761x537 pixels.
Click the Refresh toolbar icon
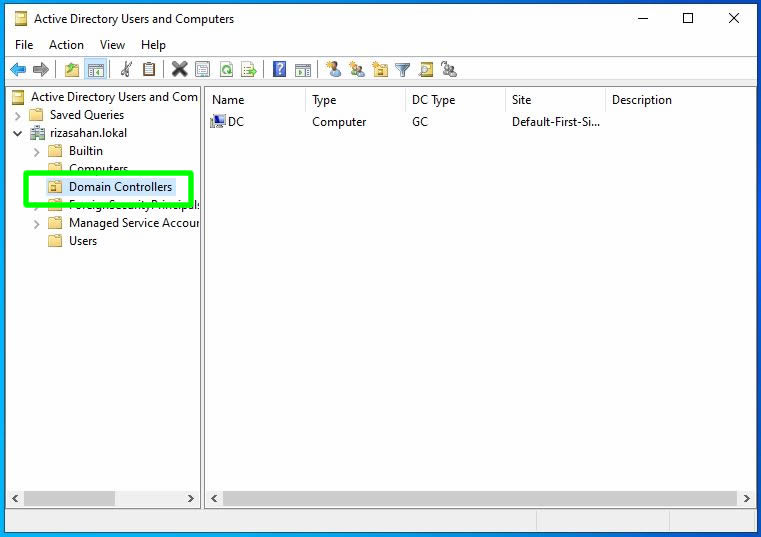227,69
